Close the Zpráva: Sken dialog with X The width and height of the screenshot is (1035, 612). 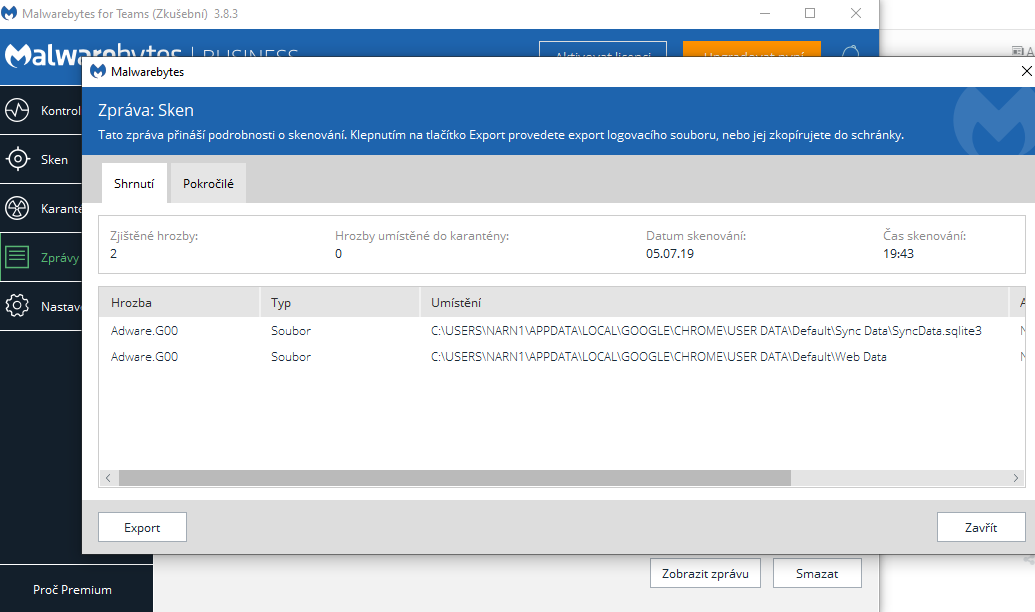(1026, 71)
